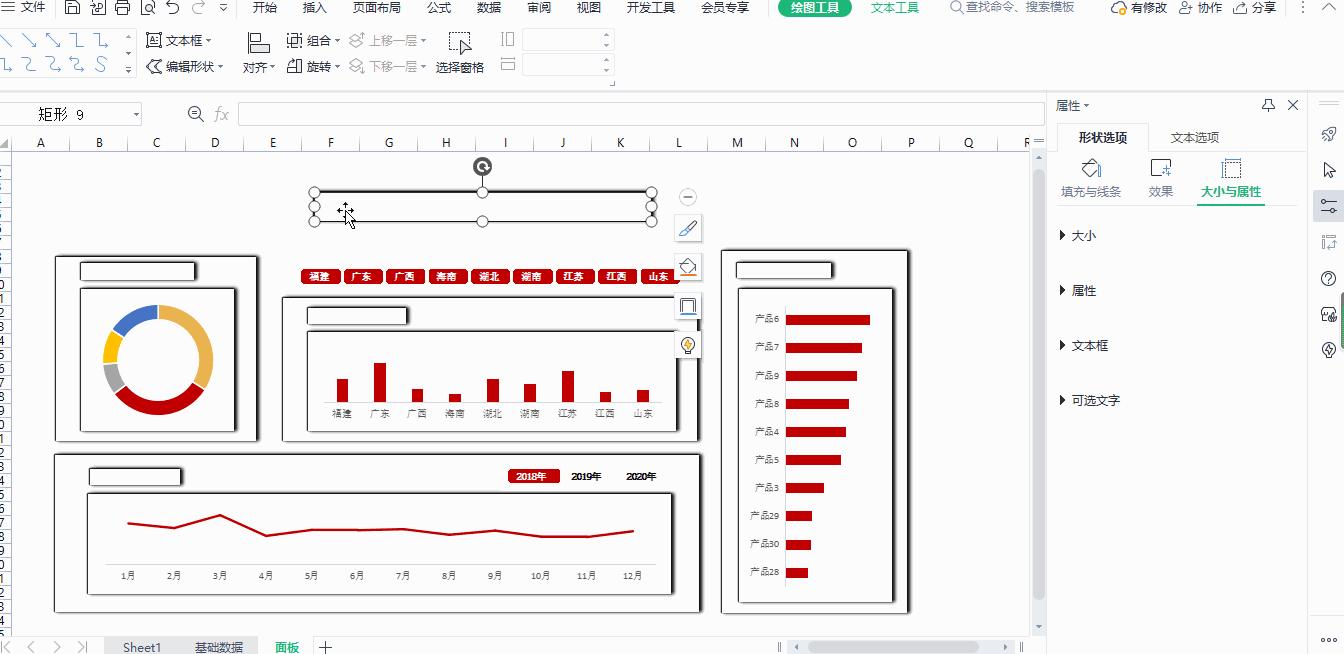Click the 选择窗格 selection pane button

[x=460, y=54]
